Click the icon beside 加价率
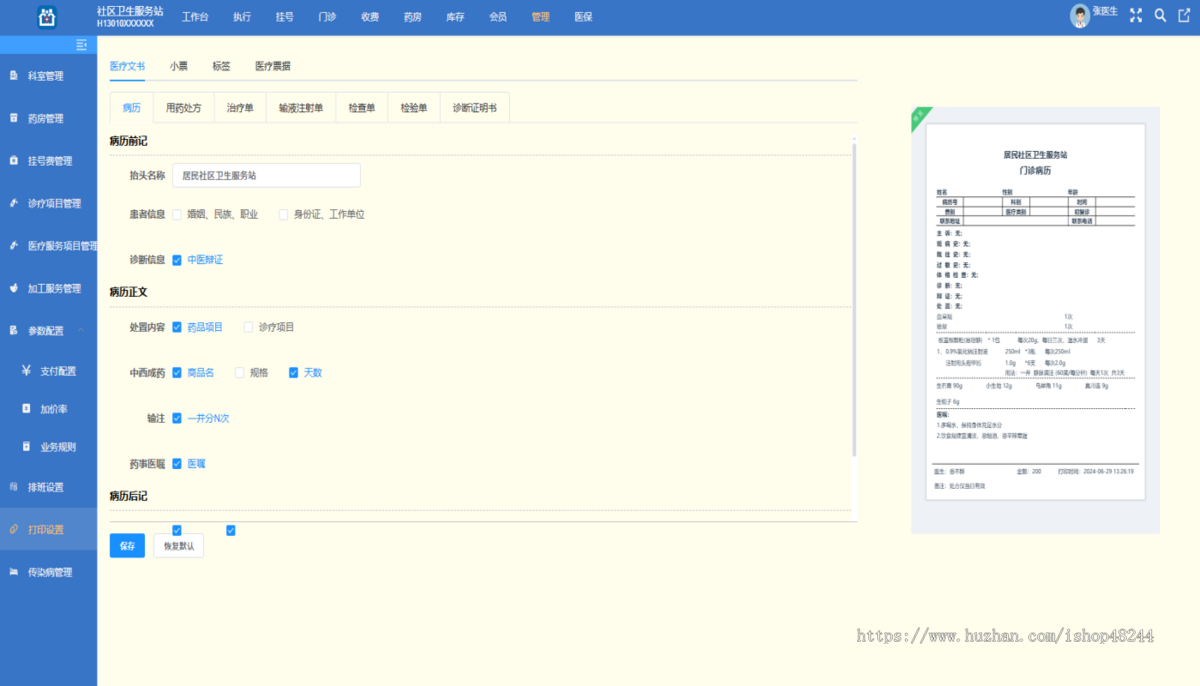Viewport: 1200px width, 686px height. tap(26, 409)
